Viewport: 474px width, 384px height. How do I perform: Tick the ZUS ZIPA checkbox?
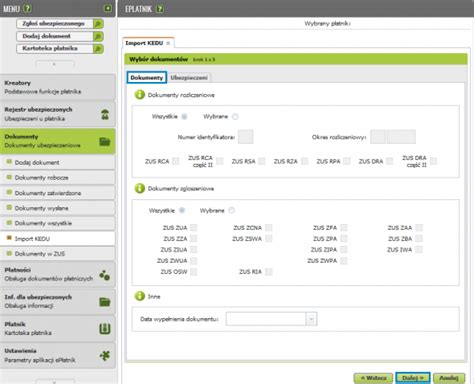tap(344, 250)
